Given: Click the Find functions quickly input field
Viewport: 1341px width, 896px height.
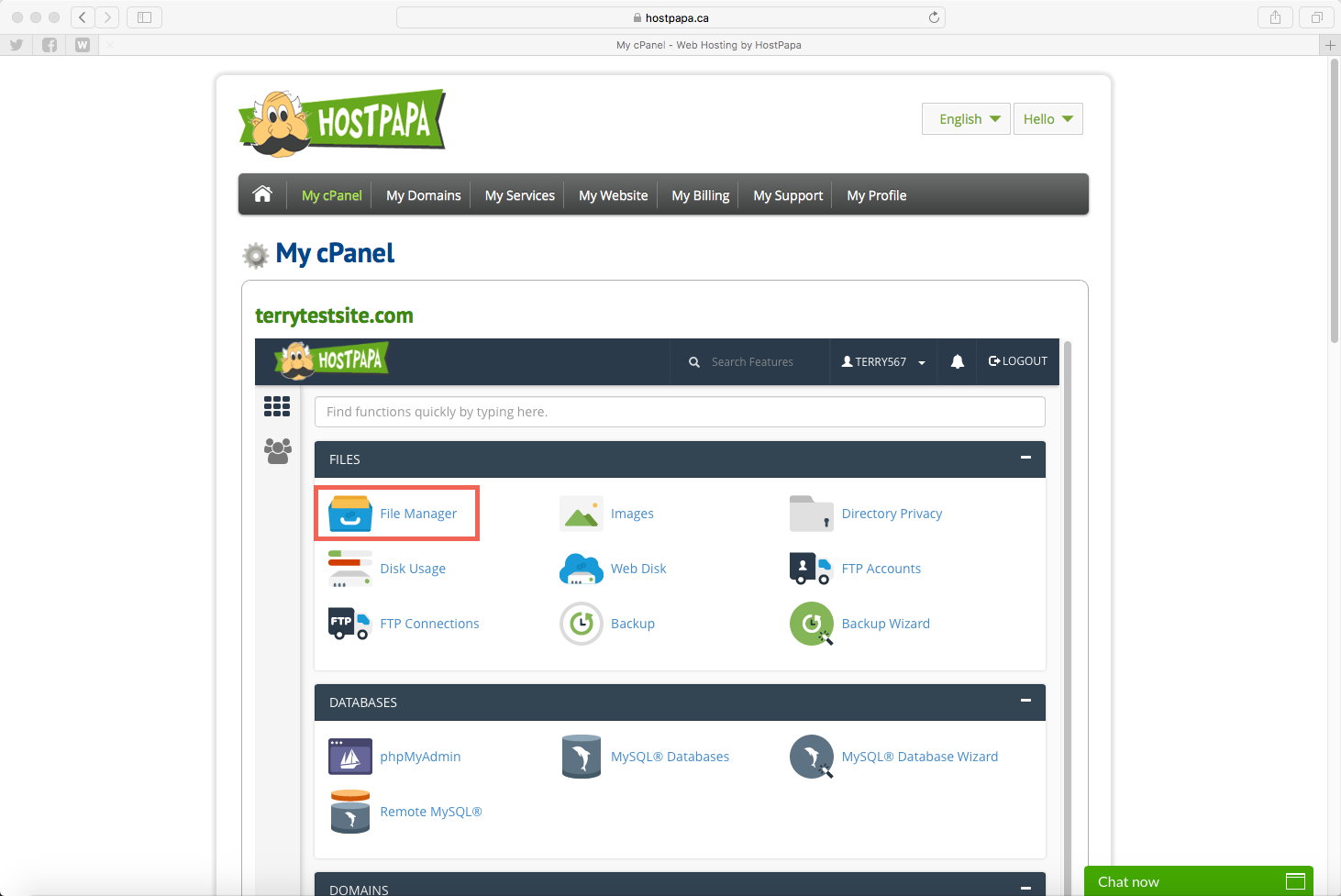Looking at the screenshot, I should (x=679, y=412).
